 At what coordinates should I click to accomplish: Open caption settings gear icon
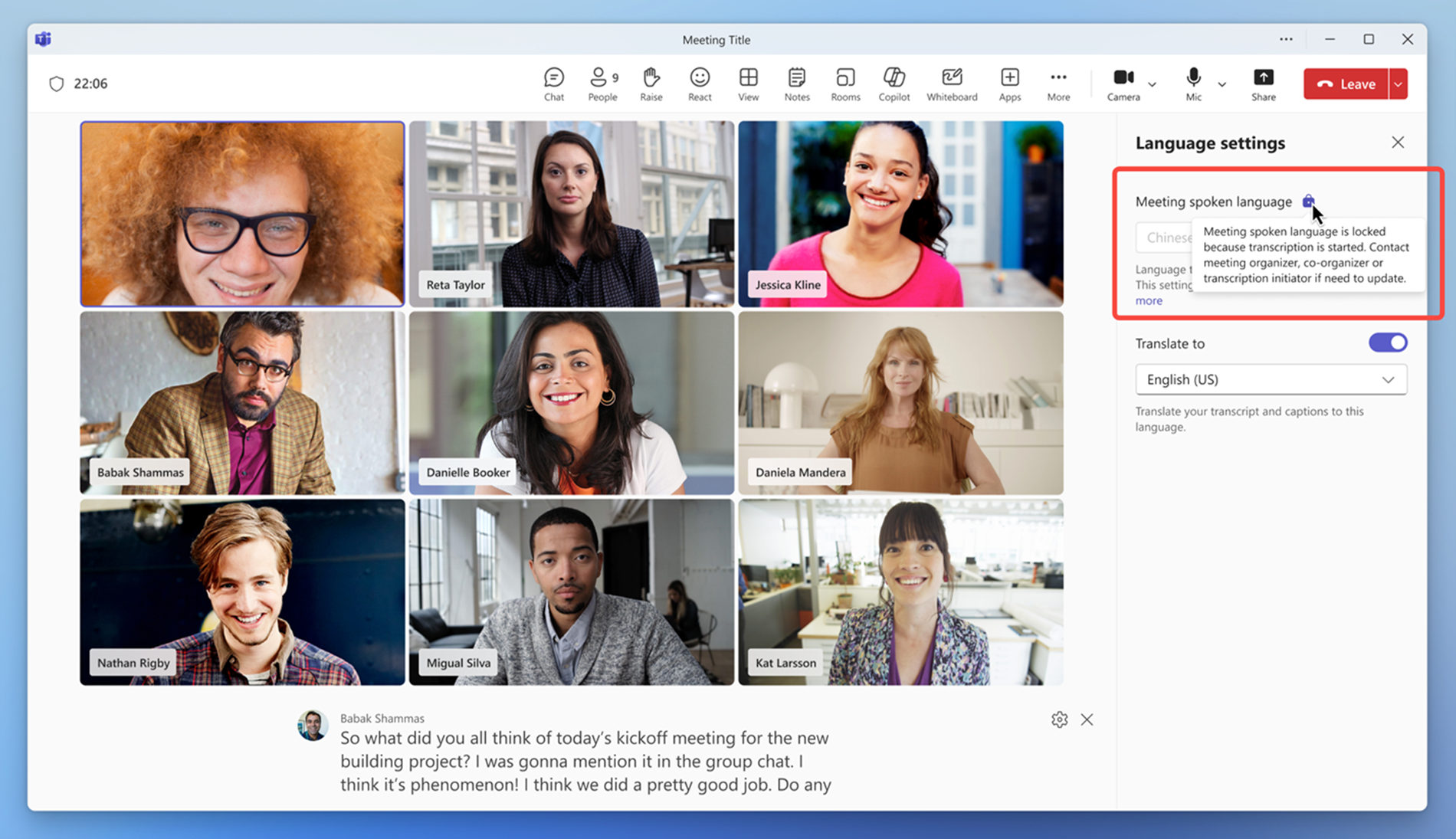(x=1059, y=719)
